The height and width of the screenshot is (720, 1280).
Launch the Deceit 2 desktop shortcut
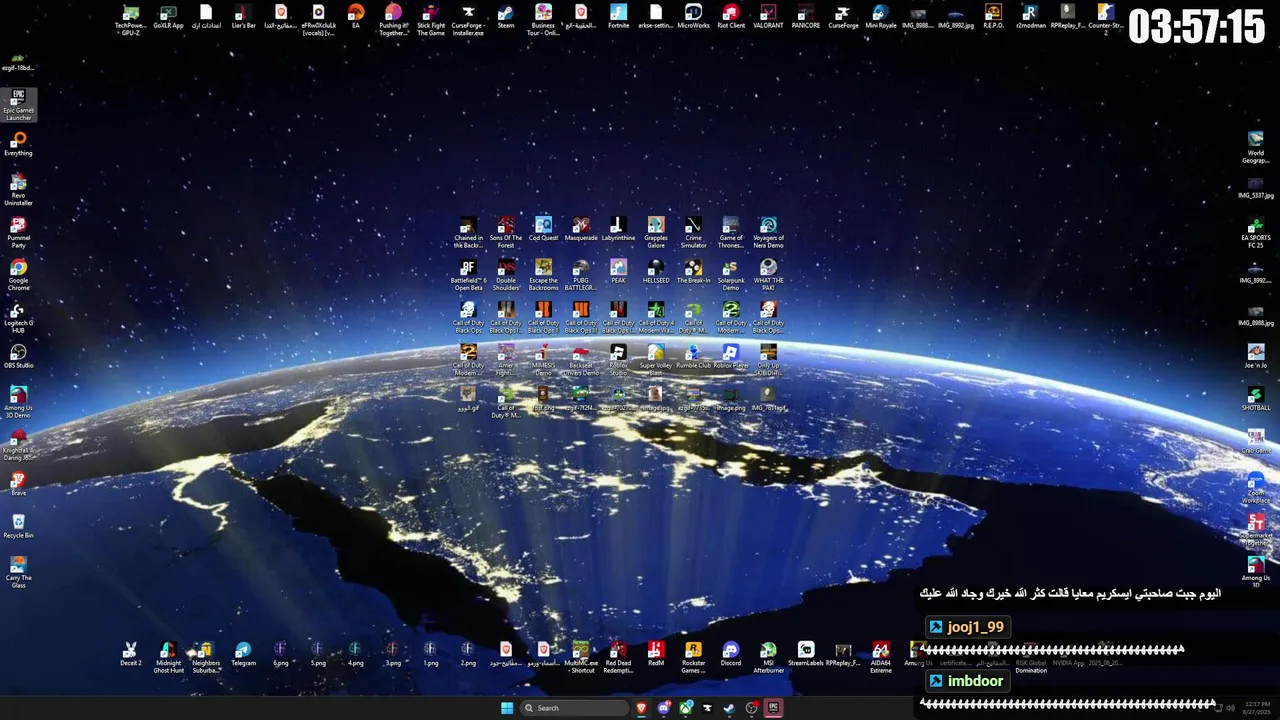point(131,654)
